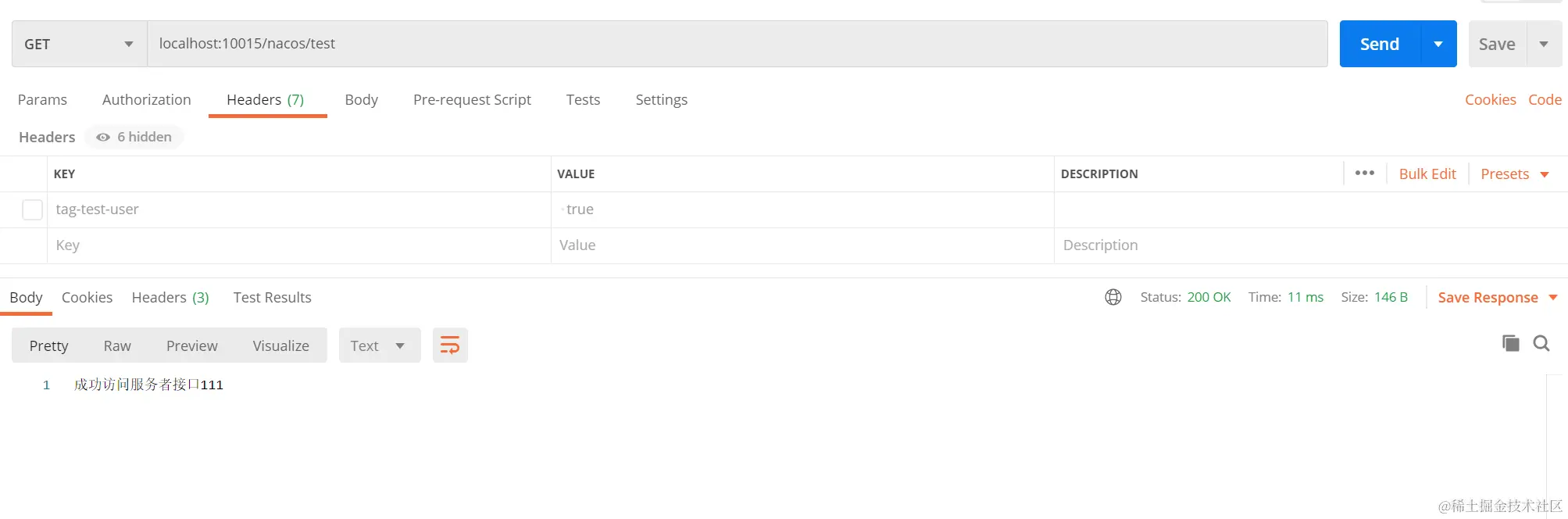The width and height of the screenshot is (1568, 519).
Task: Click the blue Send button
Action: [x=1380, y=44]
